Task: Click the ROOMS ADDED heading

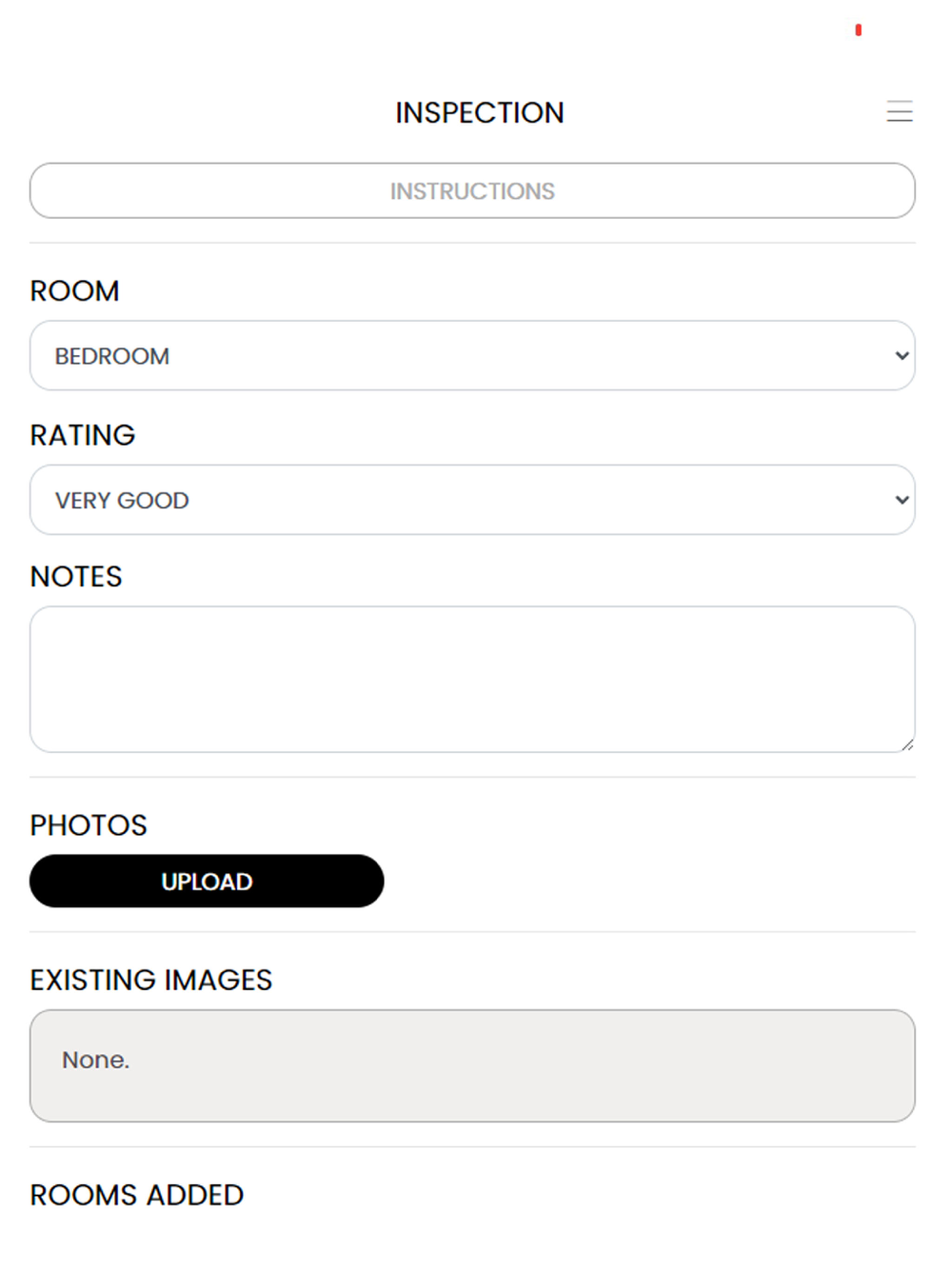Action: [x=137, y=1195]
